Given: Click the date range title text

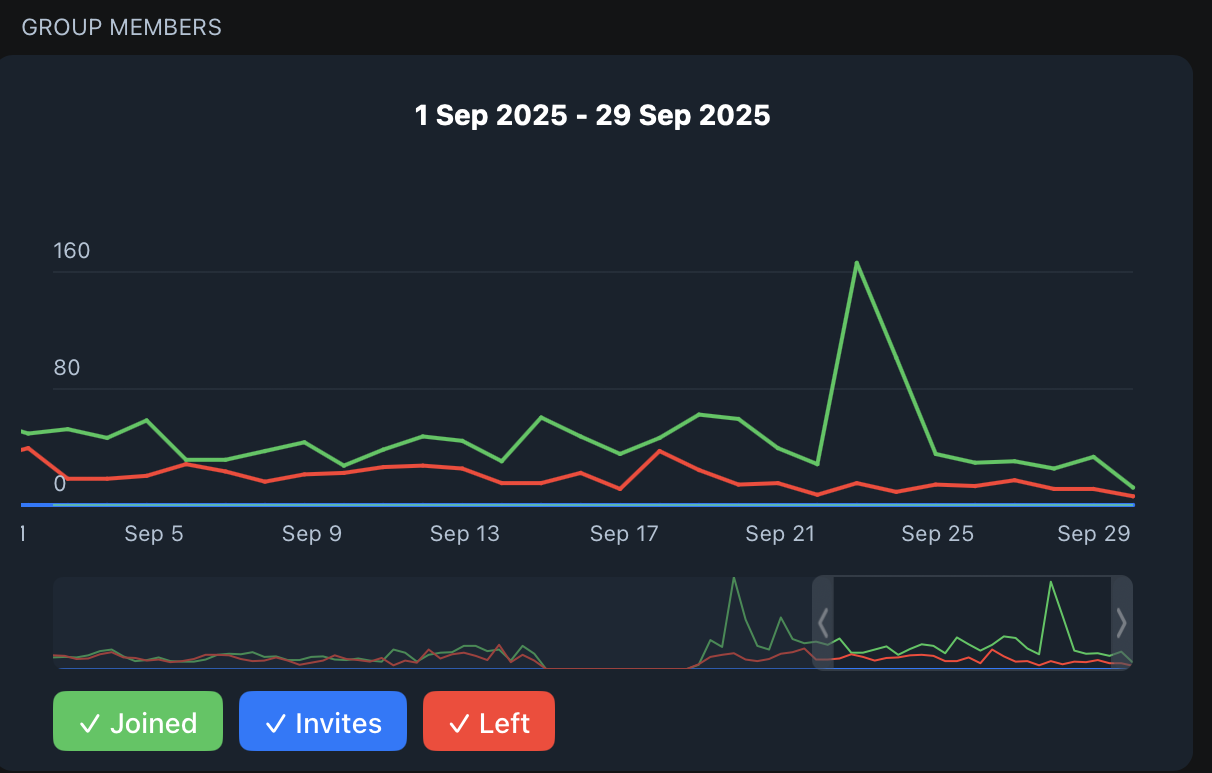Looking at the screenshot, I should [593, 115].
